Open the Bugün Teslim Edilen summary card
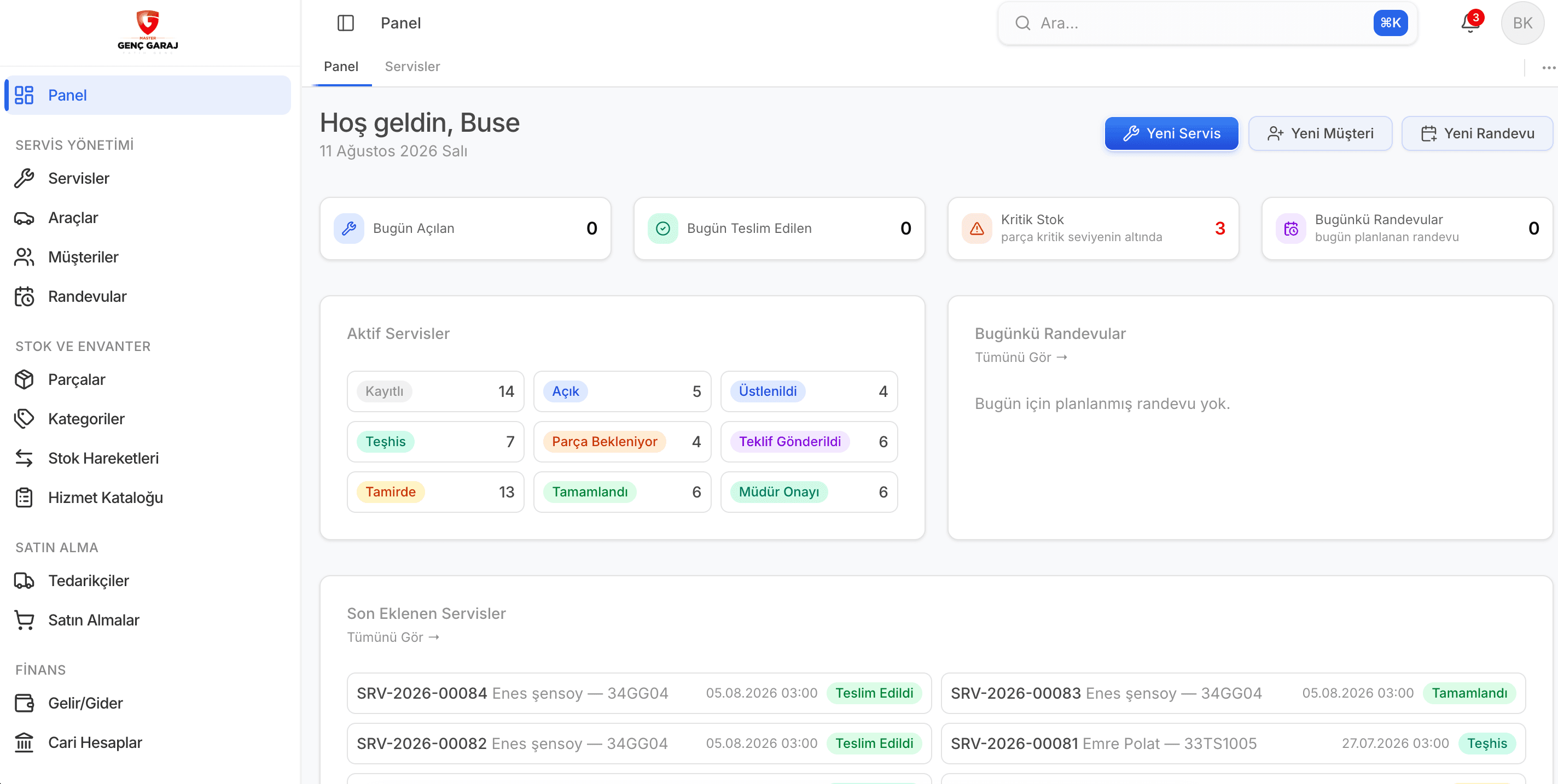Viewport: 1558px width, 784px height. click(x=779, y=229)
